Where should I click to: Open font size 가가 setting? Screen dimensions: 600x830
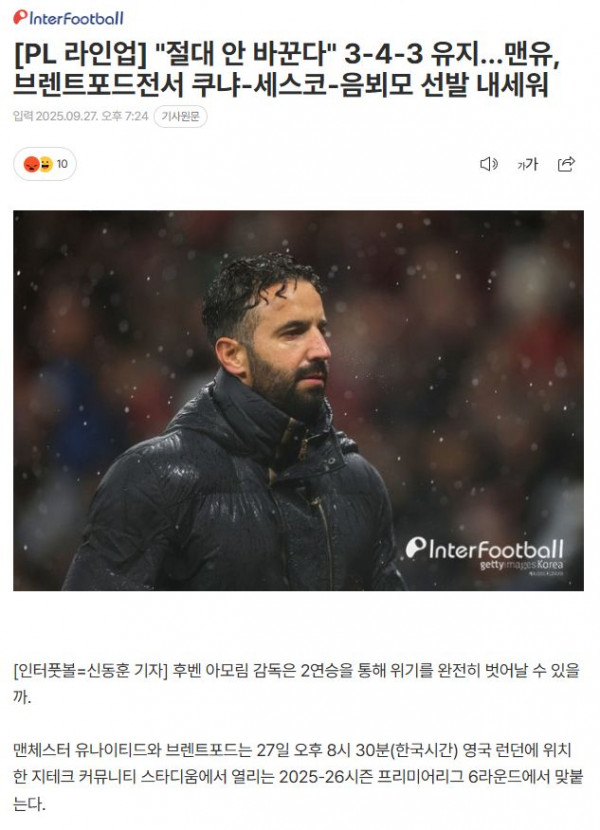pyautogui.click(x=527, y=164)
